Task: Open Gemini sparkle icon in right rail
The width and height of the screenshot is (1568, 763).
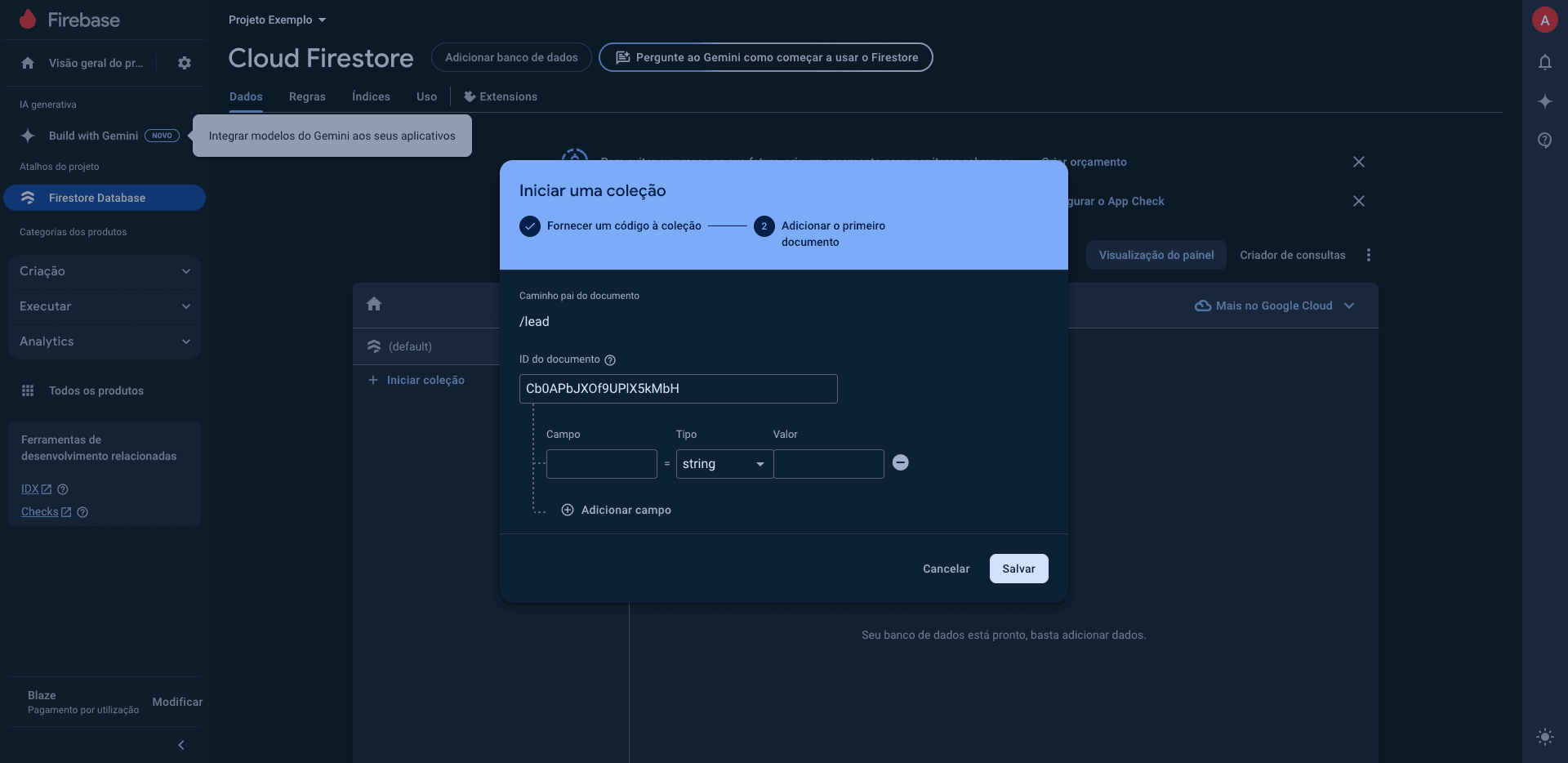Action: (1544, 101)
